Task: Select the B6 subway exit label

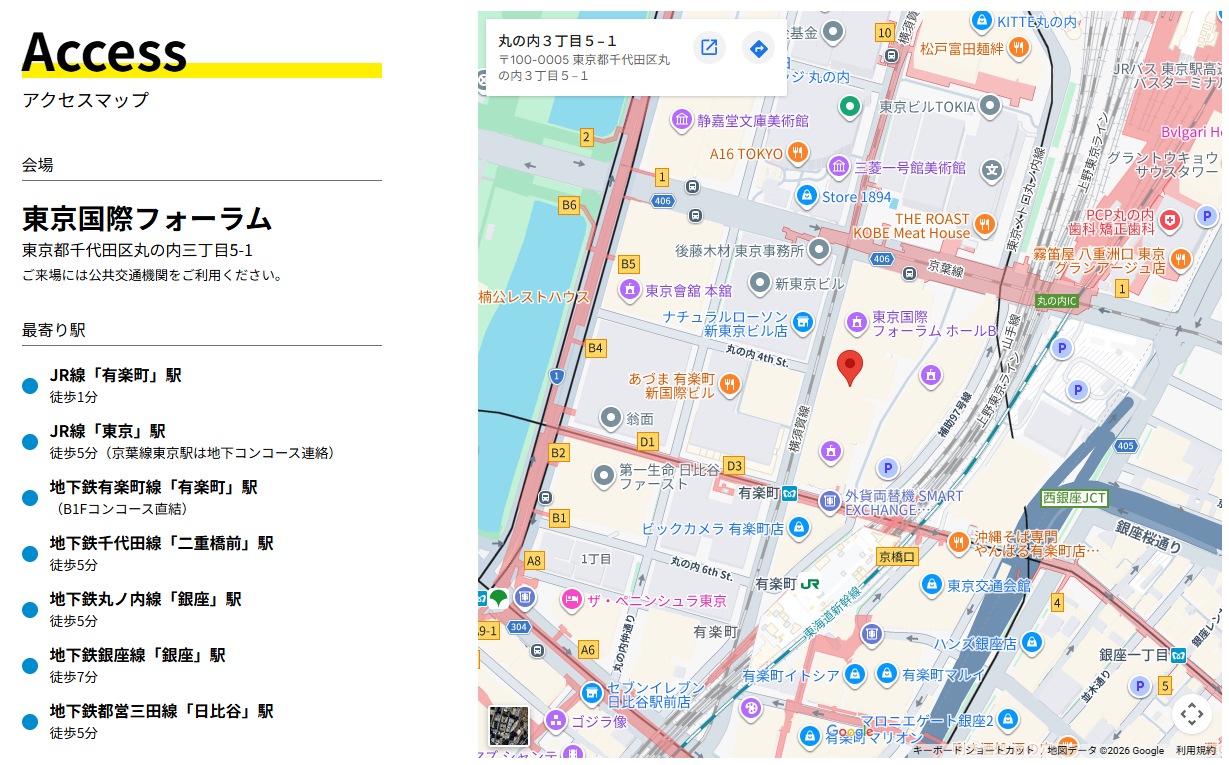Action: 569,205
